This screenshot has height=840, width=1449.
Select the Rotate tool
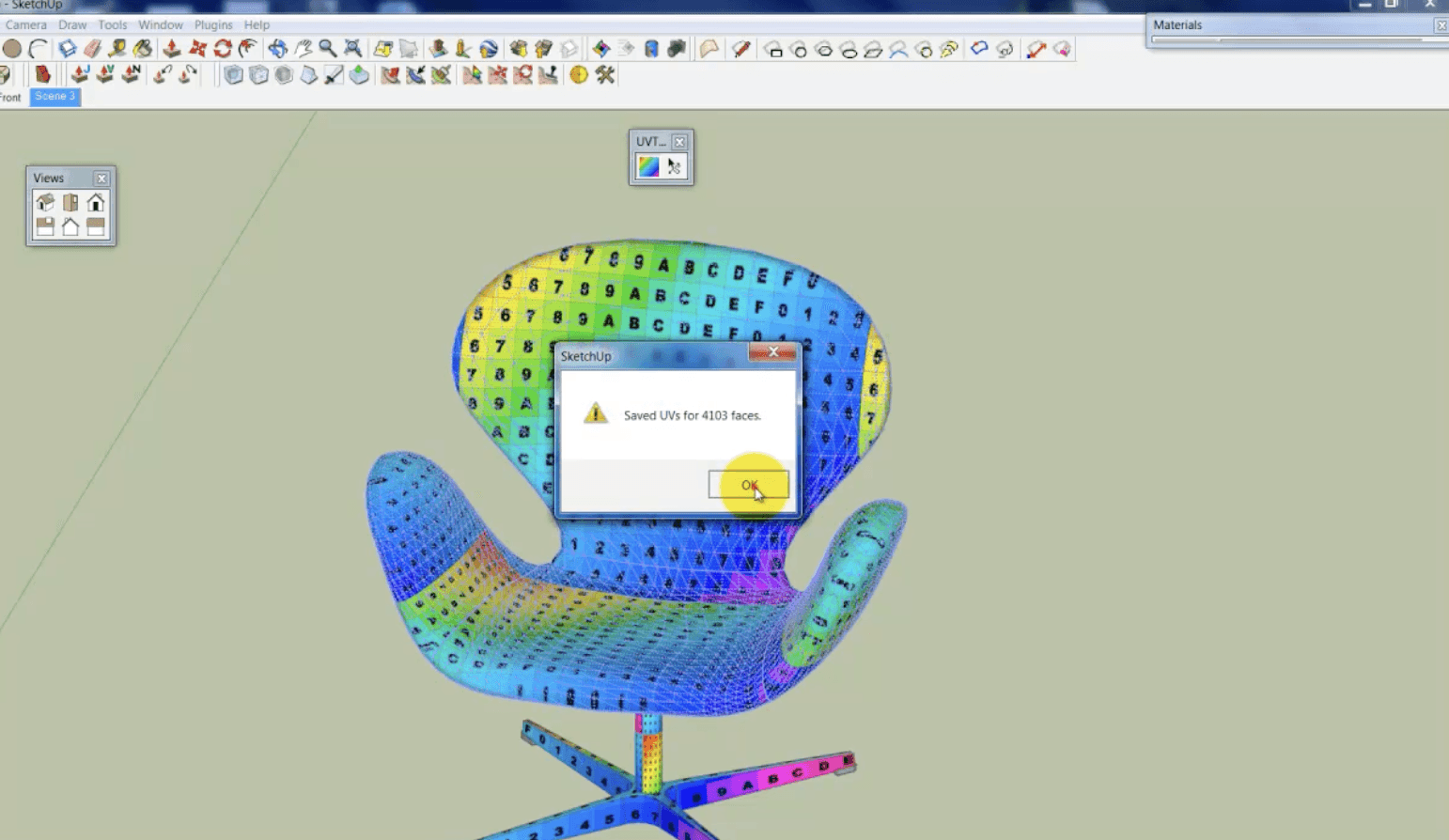click(x=223, y=49)
